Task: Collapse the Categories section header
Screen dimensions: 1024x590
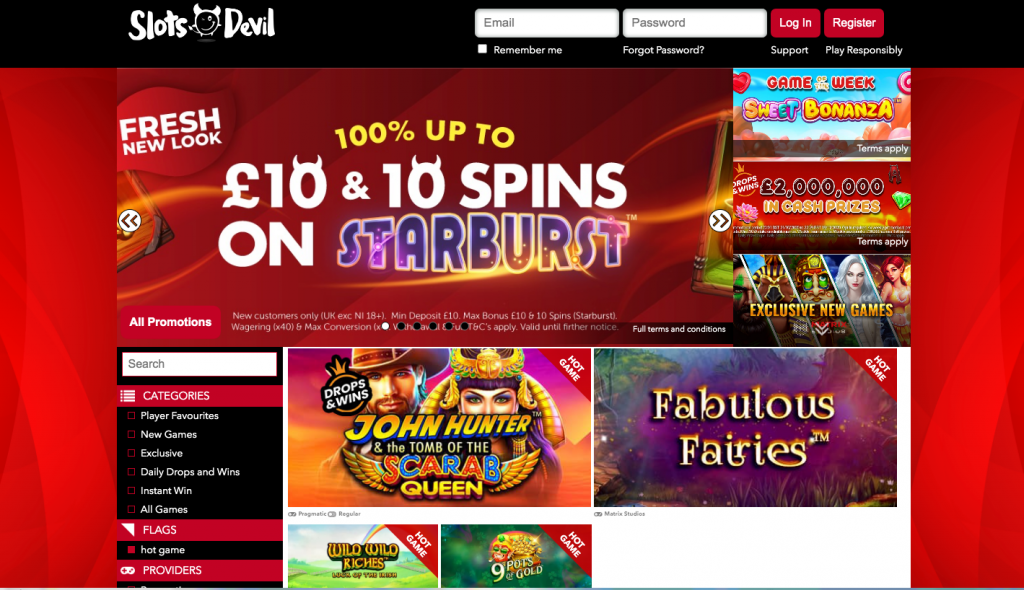Action: (x=200, y=396)
